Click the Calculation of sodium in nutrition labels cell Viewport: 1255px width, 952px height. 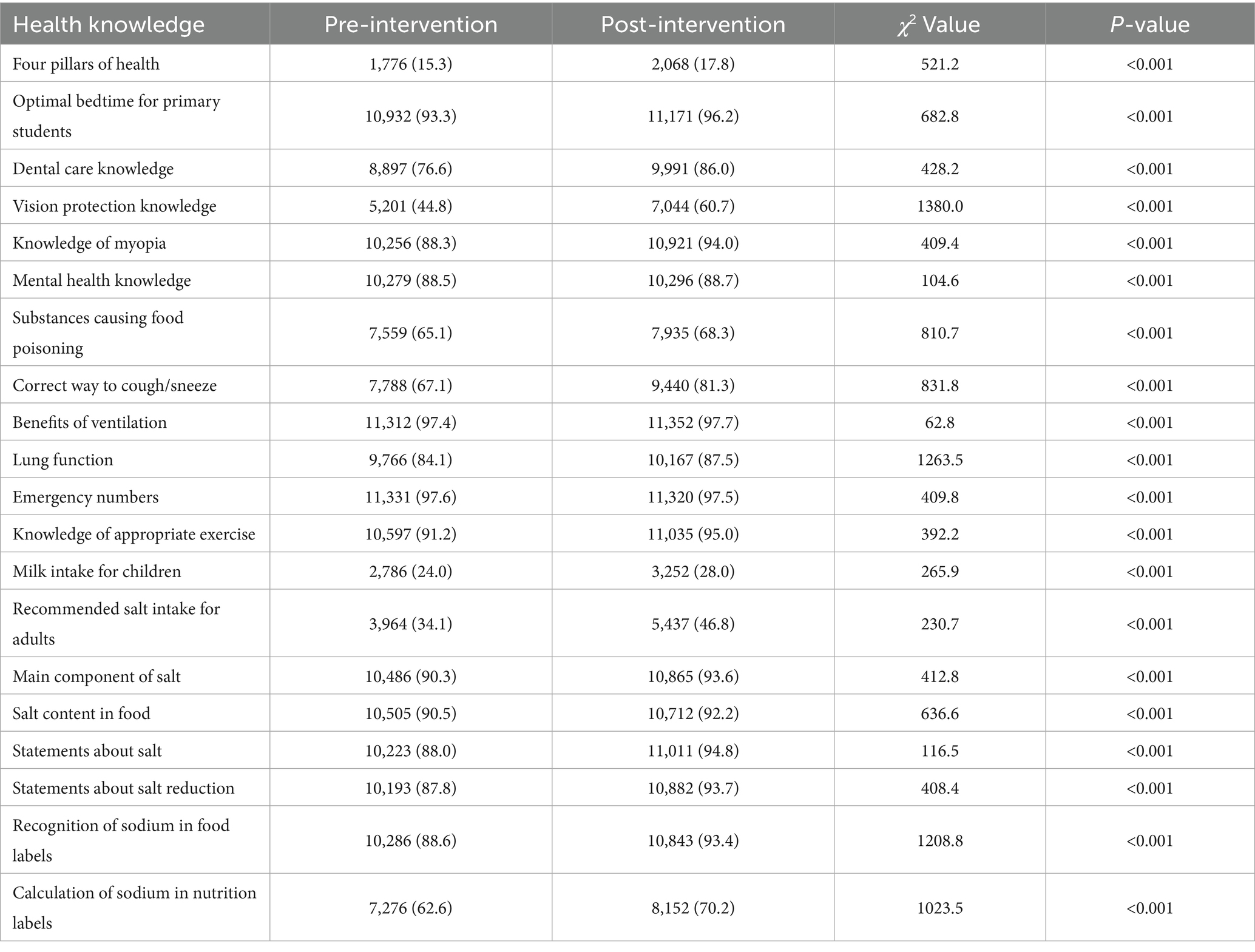coord(135,908)
